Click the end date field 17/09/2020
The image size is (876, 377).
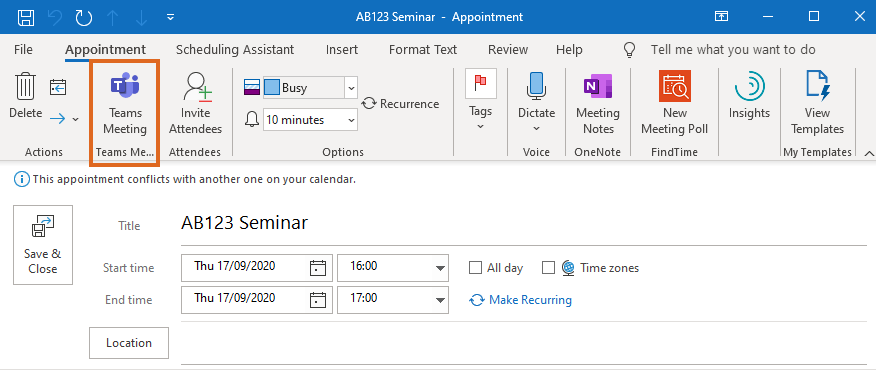245,300
